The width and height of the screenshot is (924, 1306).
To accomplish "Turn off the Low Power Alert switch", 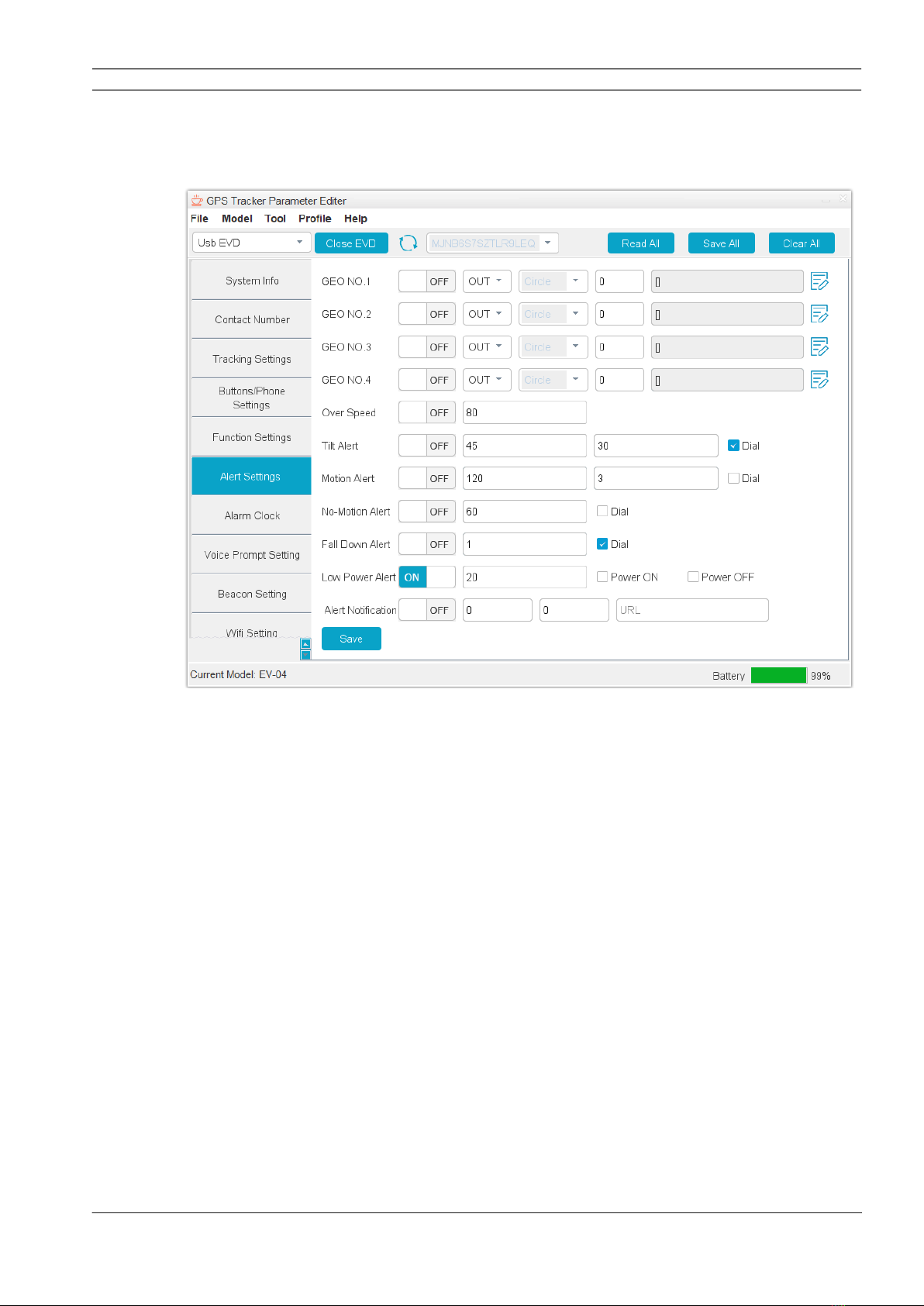I will pyautogui.click(x=427, y=577).
